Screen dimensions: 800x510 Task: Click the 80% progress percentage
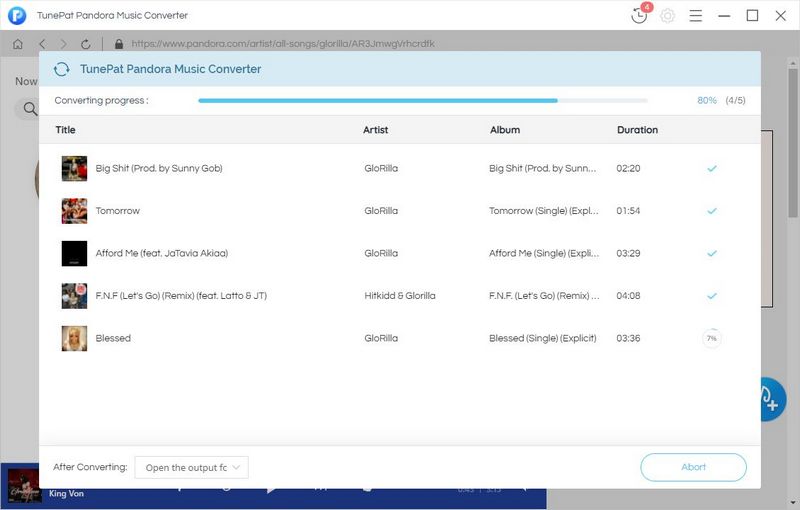(707, 100)
